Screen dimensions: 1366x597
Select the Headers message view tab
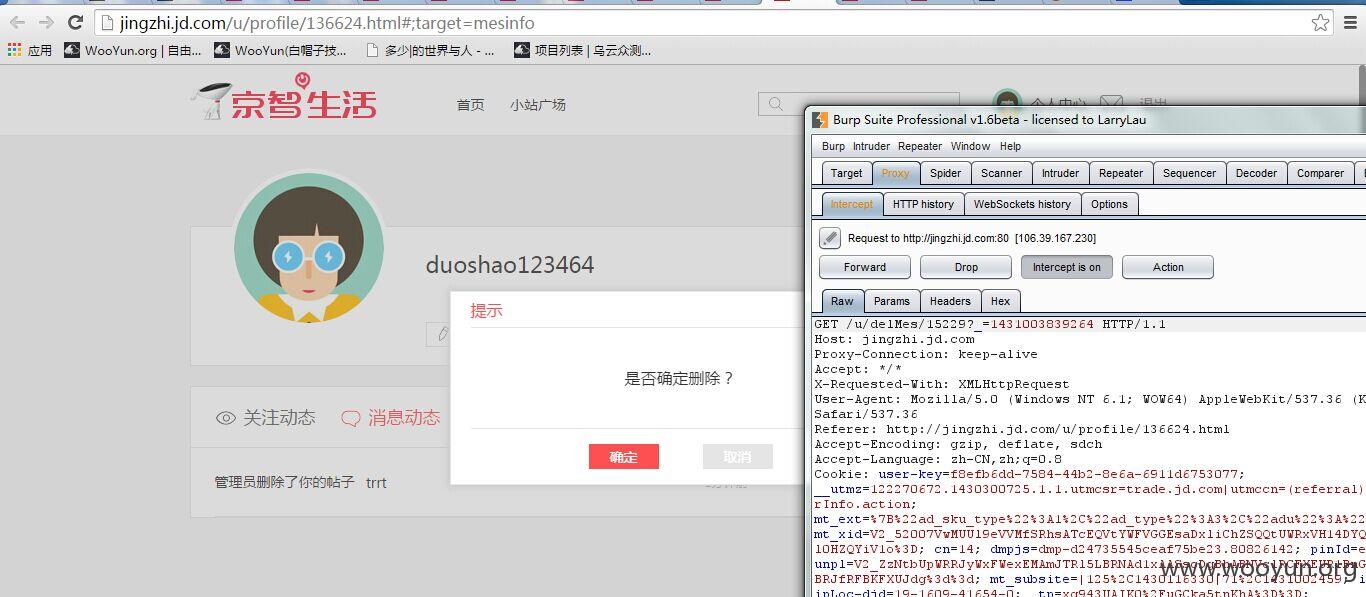point(950,301)
